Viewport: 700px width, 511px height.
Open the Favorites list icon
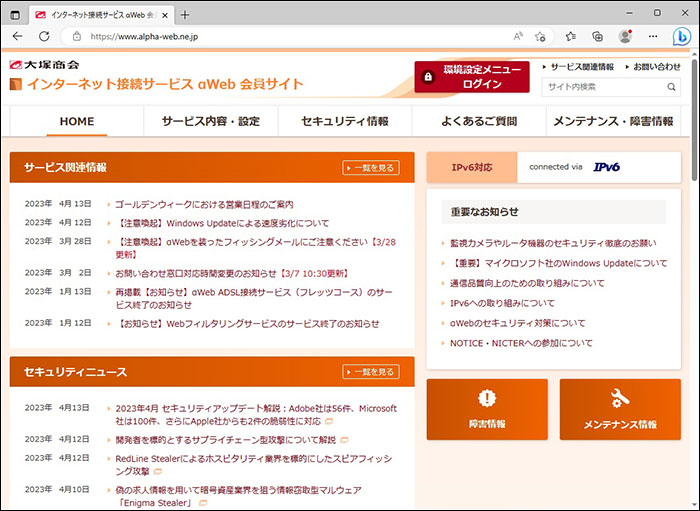click(x=571, y=37)
